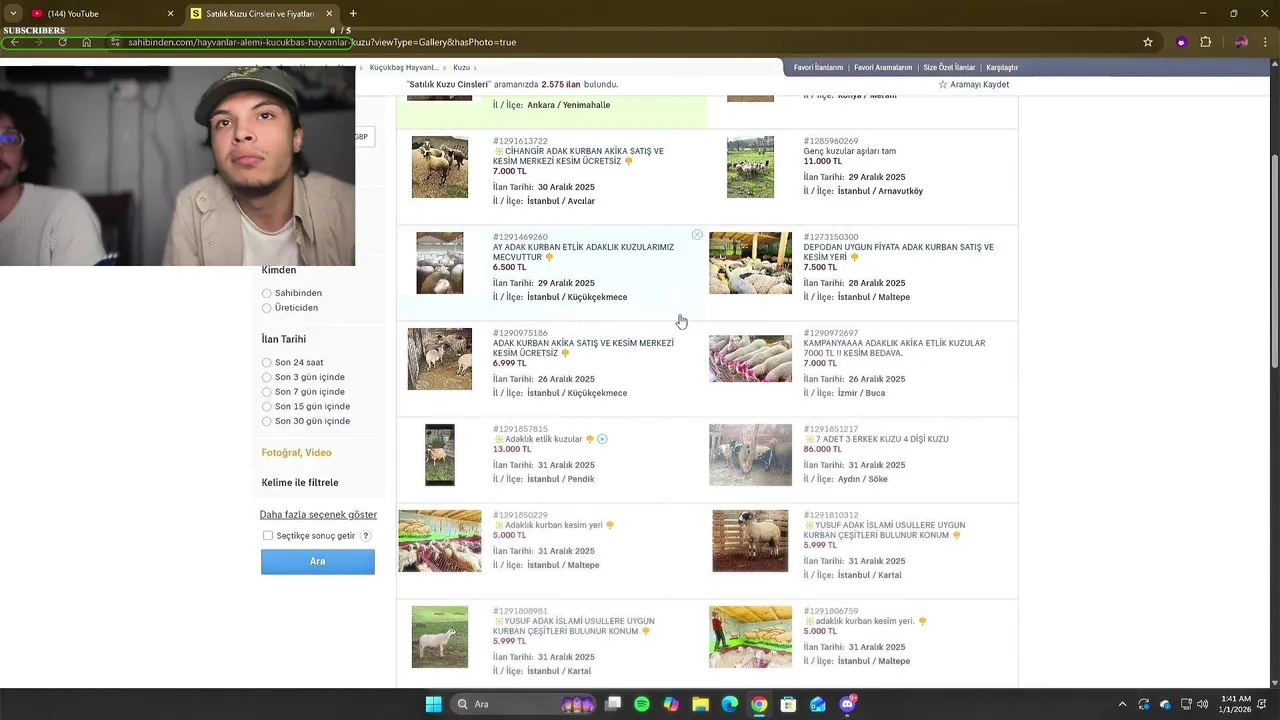Reload the page with refresh icon
The width and height of the screenshot is (1280, 720).
coord(62,42)
